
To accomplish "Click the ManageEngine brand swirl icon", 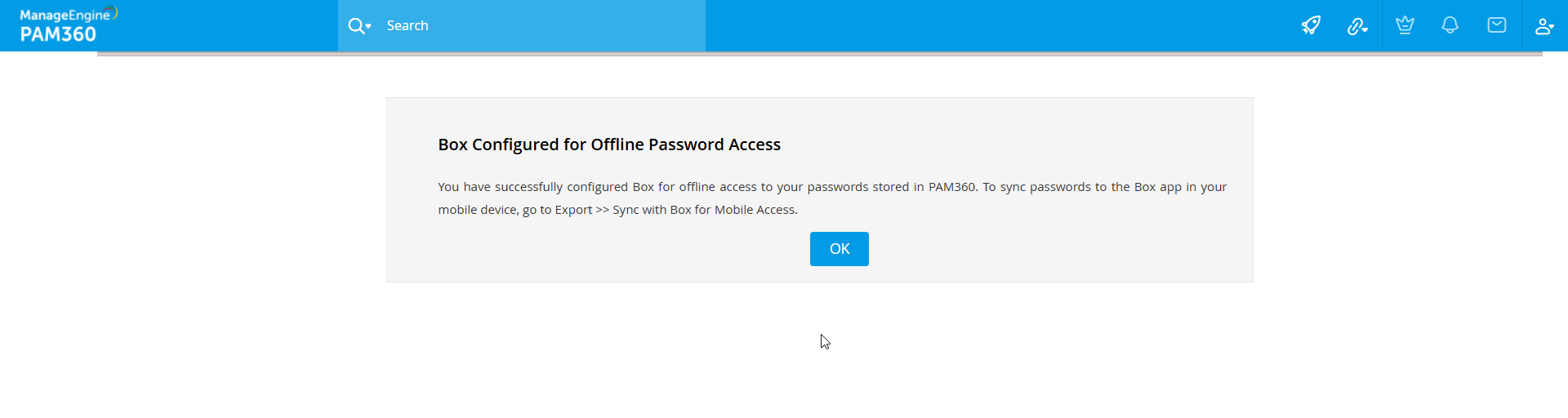I will pyautogui.click(x=114, y=11).
